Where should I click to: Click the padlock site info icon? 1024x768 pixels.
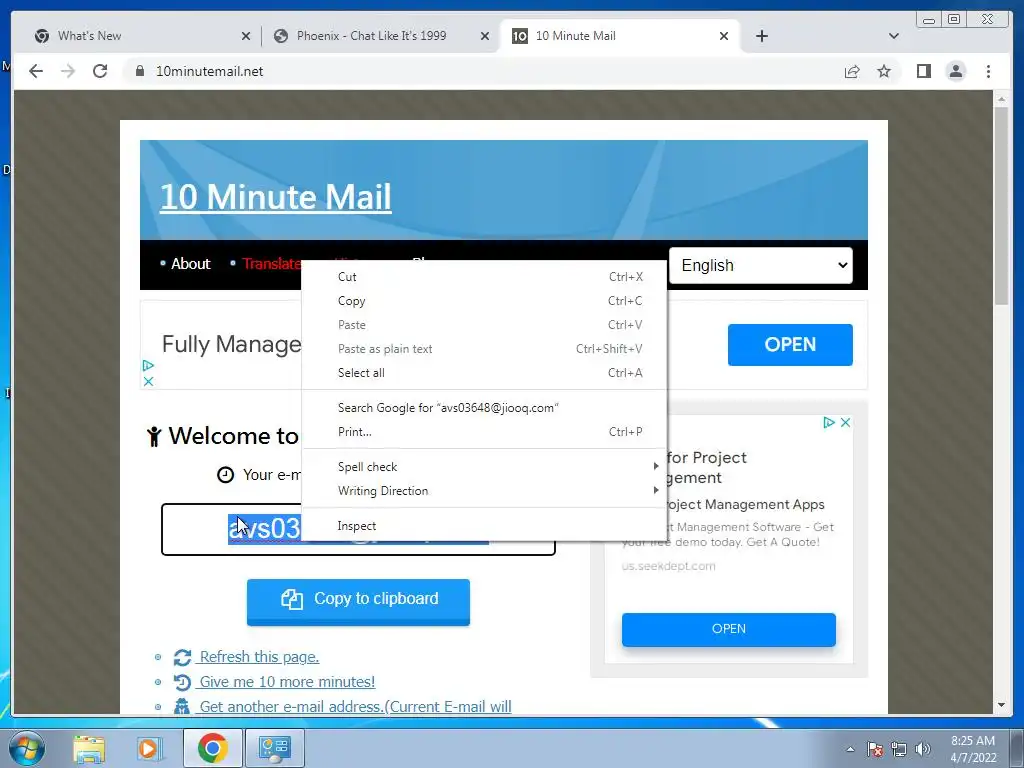139,71
